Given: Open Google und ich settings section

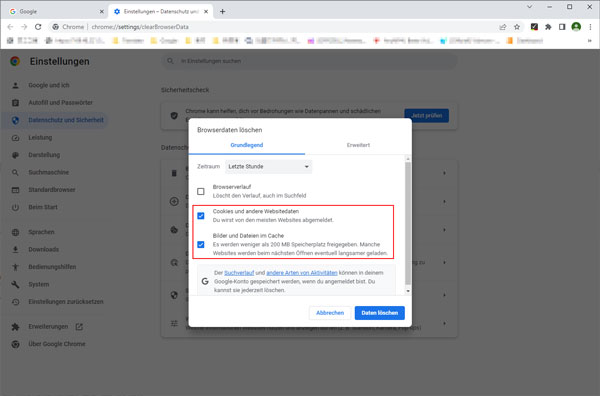Looking at the screenshot, I should pyautogui.click(x=49, y=85).
